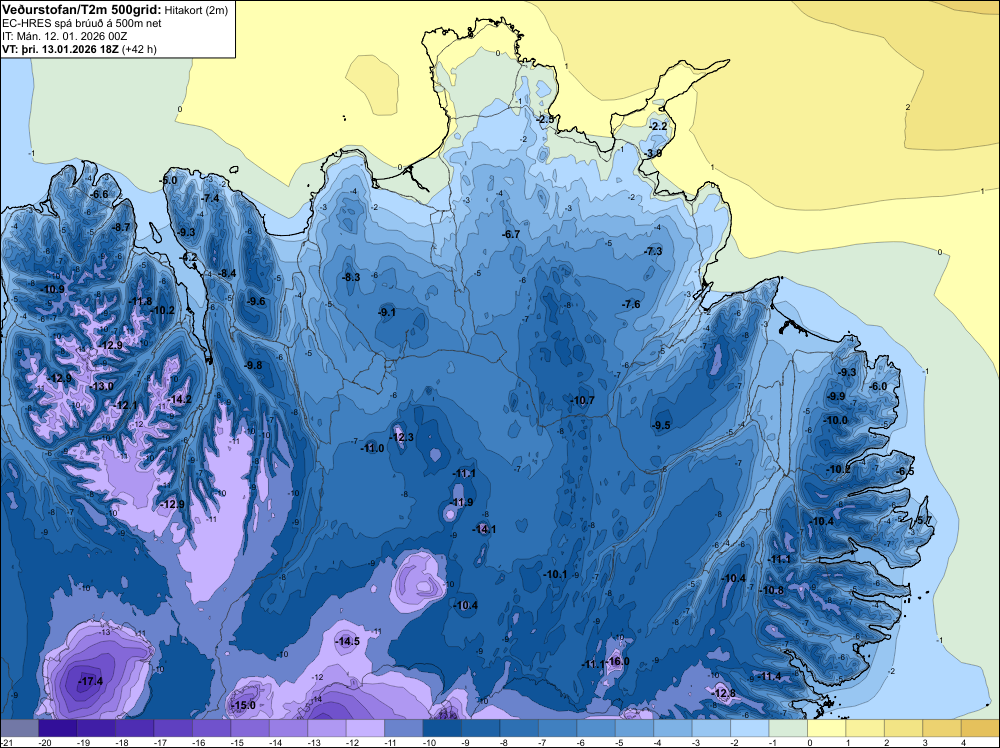
Task: Select the -3.9 temperature reading
Action: (652, 154)
